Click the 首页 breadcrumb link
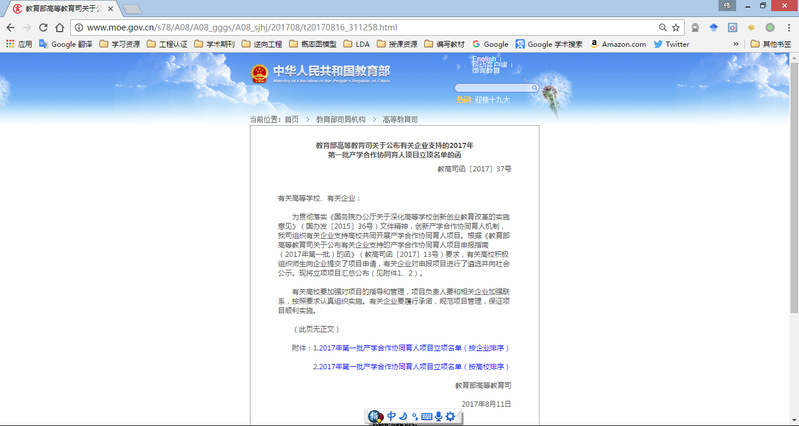Screen dimensions: 799x426 [291, 119]
